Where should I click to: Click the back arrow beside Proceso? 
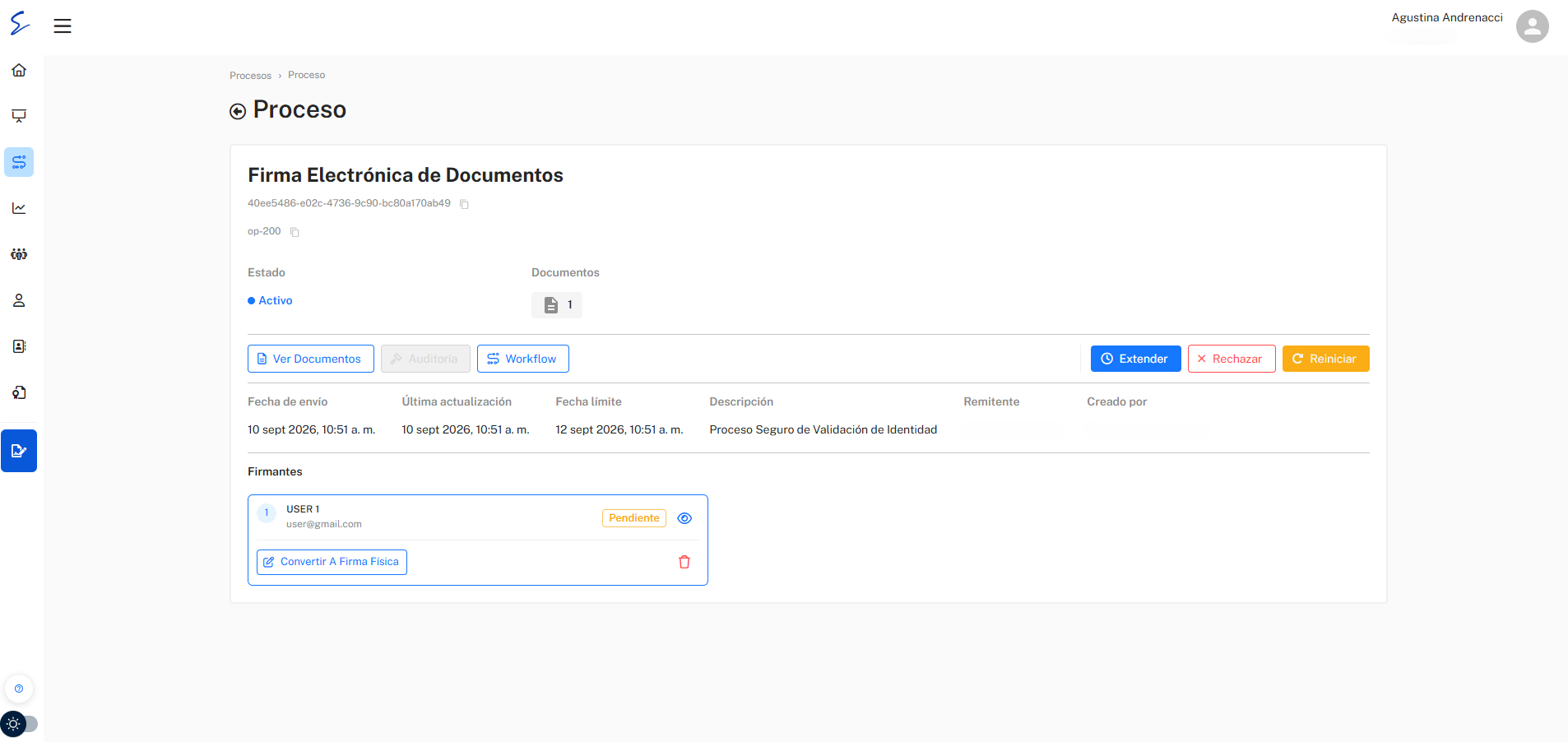238,111
